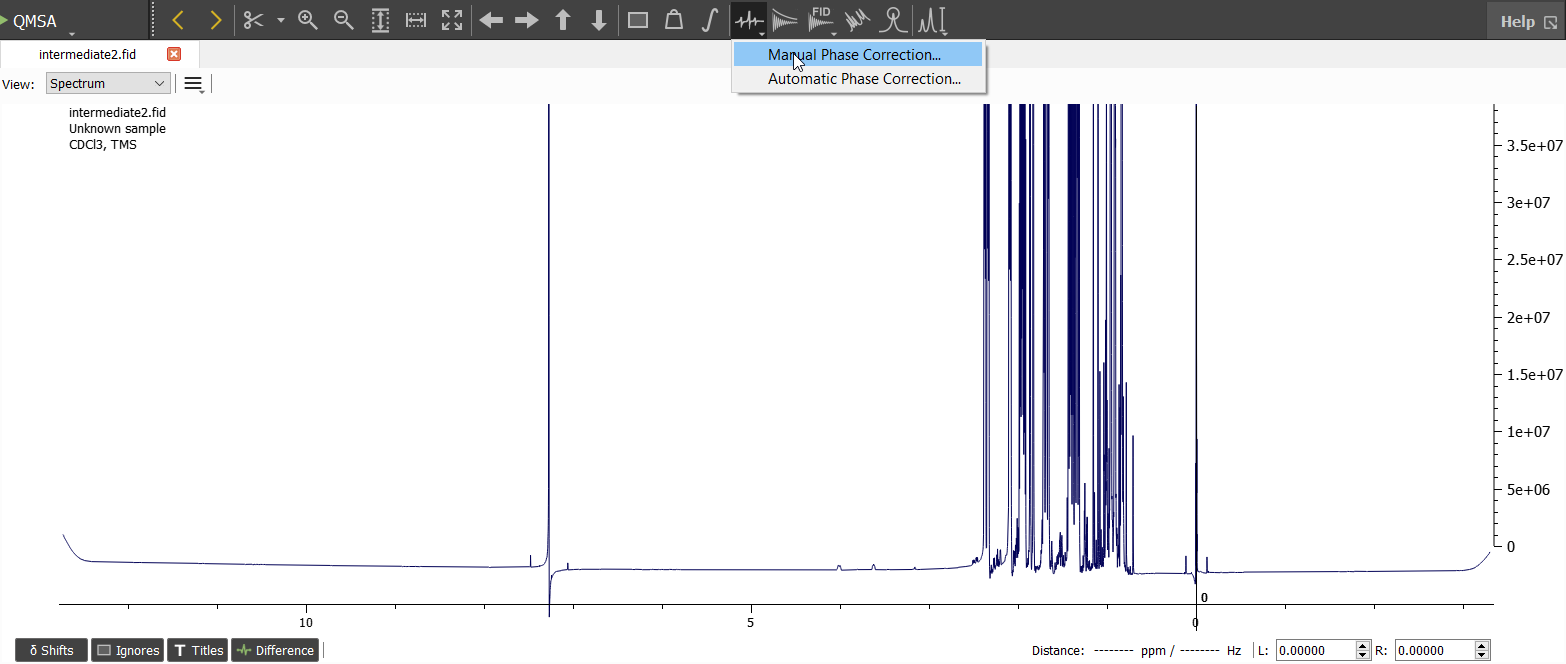Open the hamburger options menu

193,84
